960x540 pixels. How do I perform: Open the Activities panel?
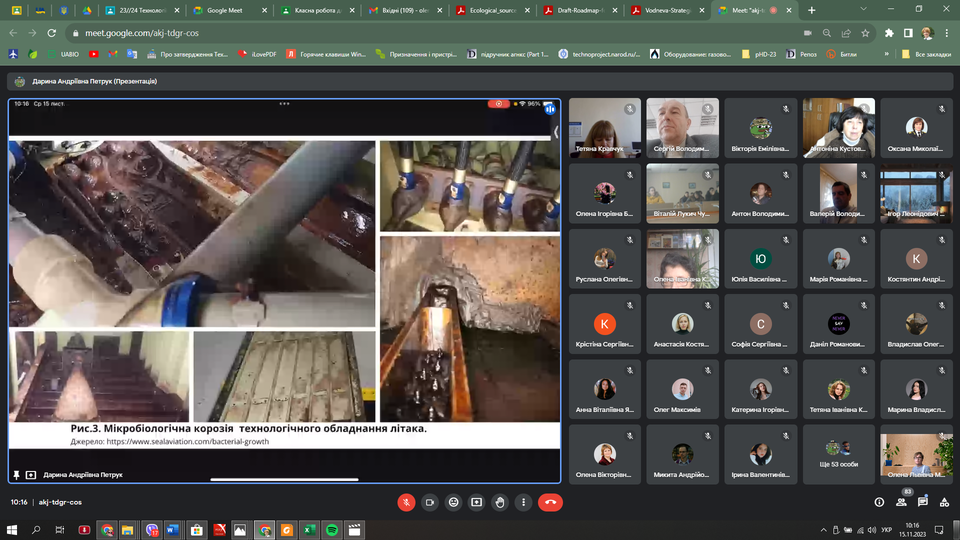pyautogui.click(x=945, y=502)
